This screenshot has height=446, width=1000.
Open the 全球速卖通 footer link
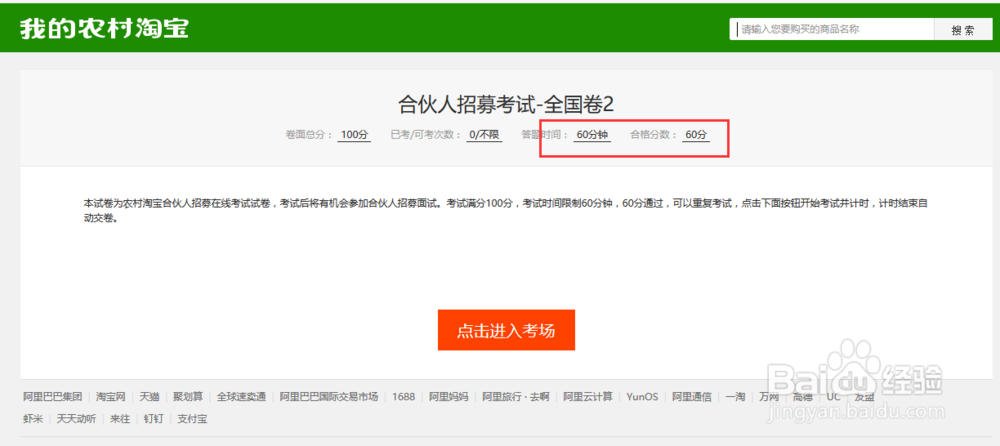(x=241, y=396)
